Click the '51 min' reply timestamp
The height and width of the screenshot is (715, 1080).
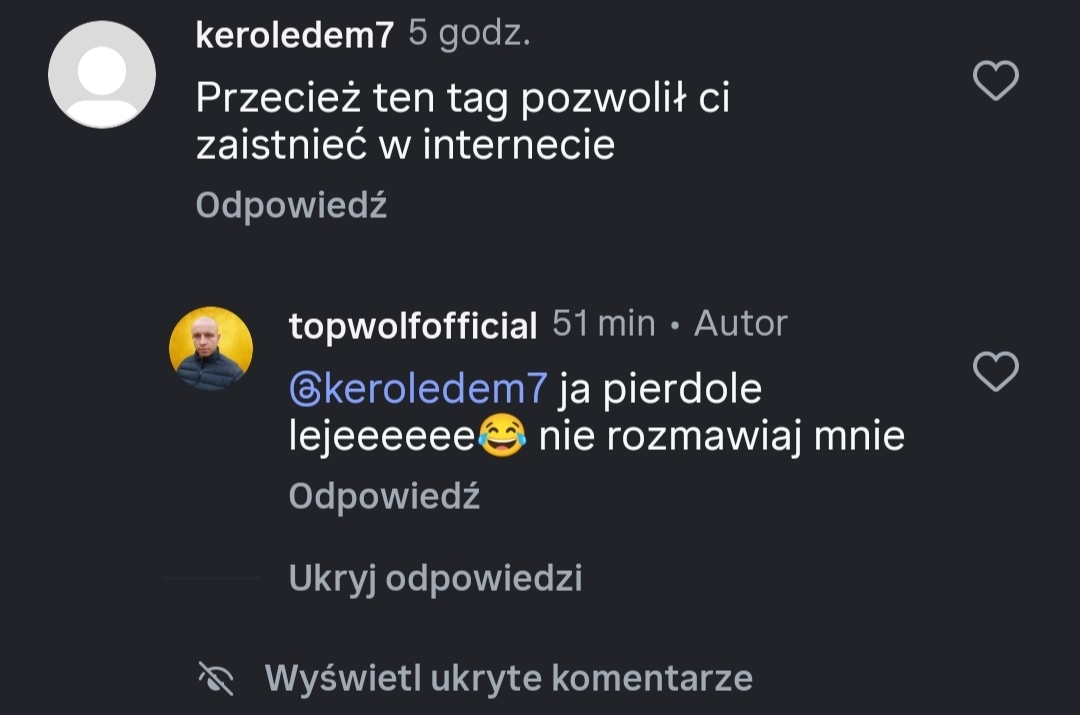[603, 324]
